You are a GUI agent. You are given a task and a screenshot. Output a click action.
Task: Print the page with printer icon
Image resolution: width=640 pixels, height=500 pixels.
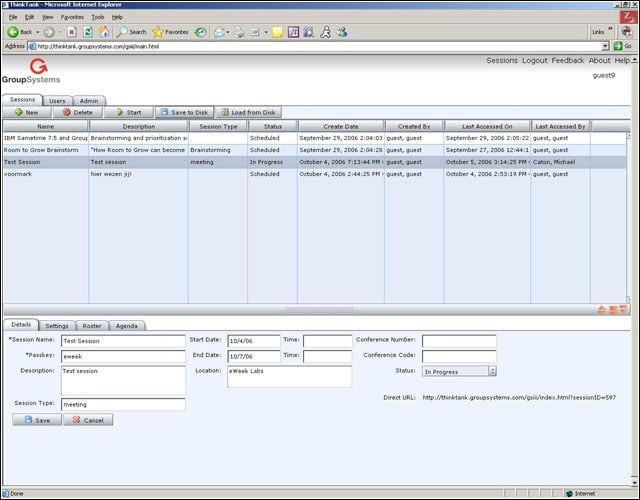click(x=239, y=32)
